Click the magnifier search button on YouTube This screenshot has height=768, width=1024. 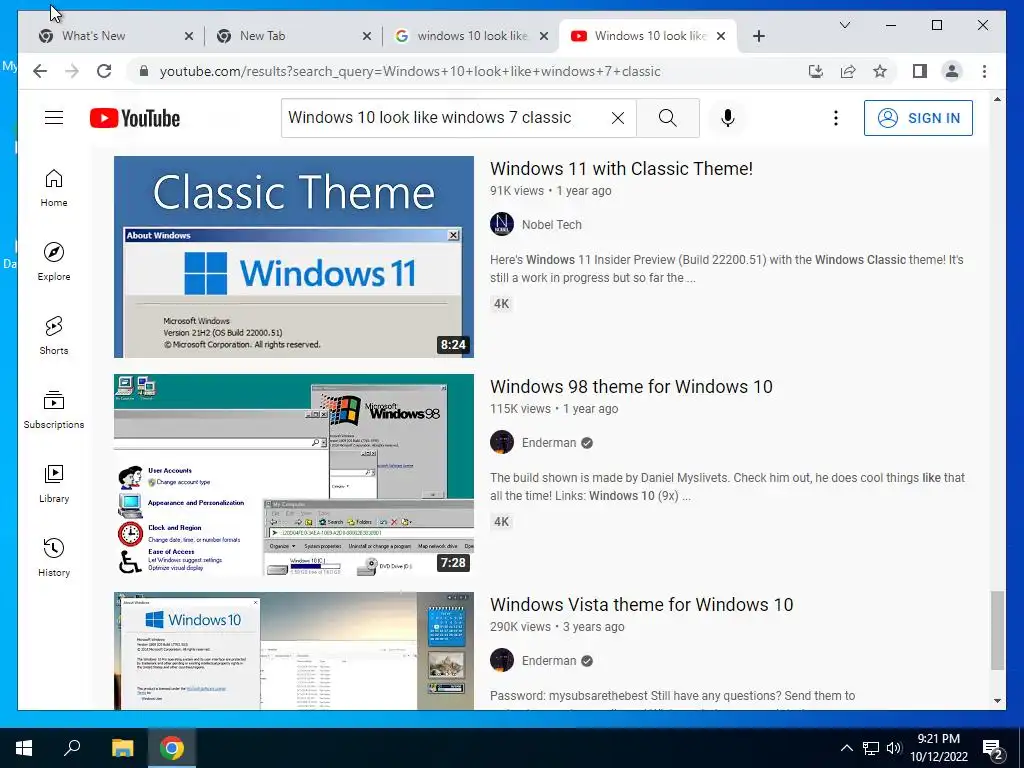point(667,118)
